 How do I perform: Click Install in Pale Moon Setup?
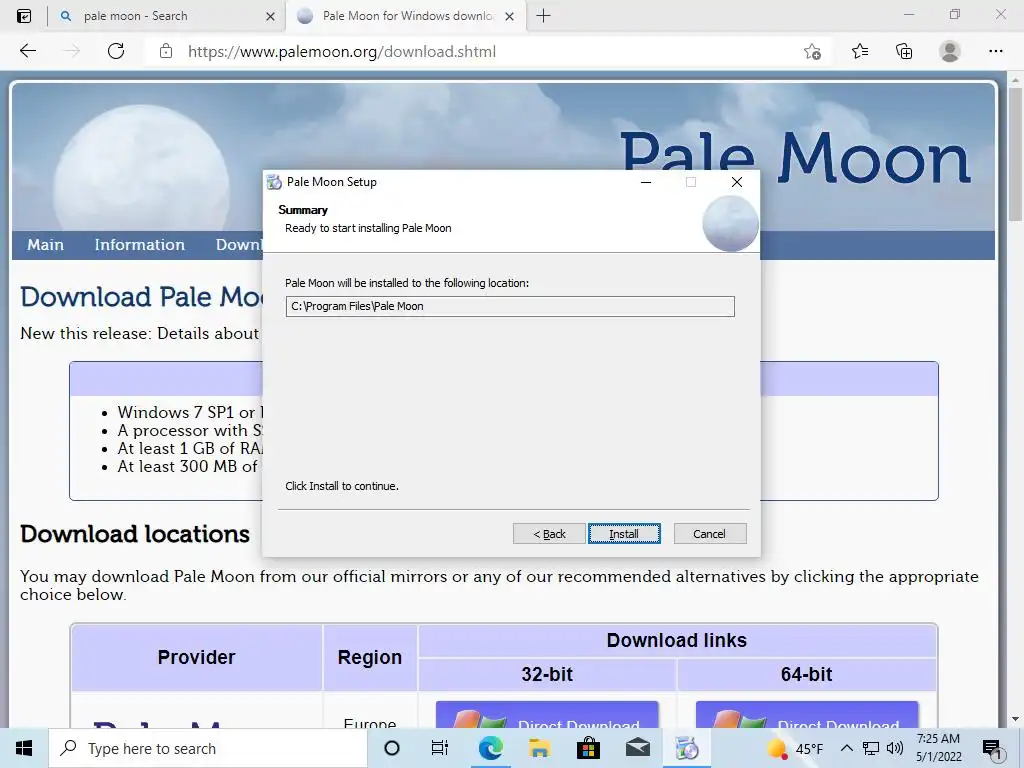point(624,534)
